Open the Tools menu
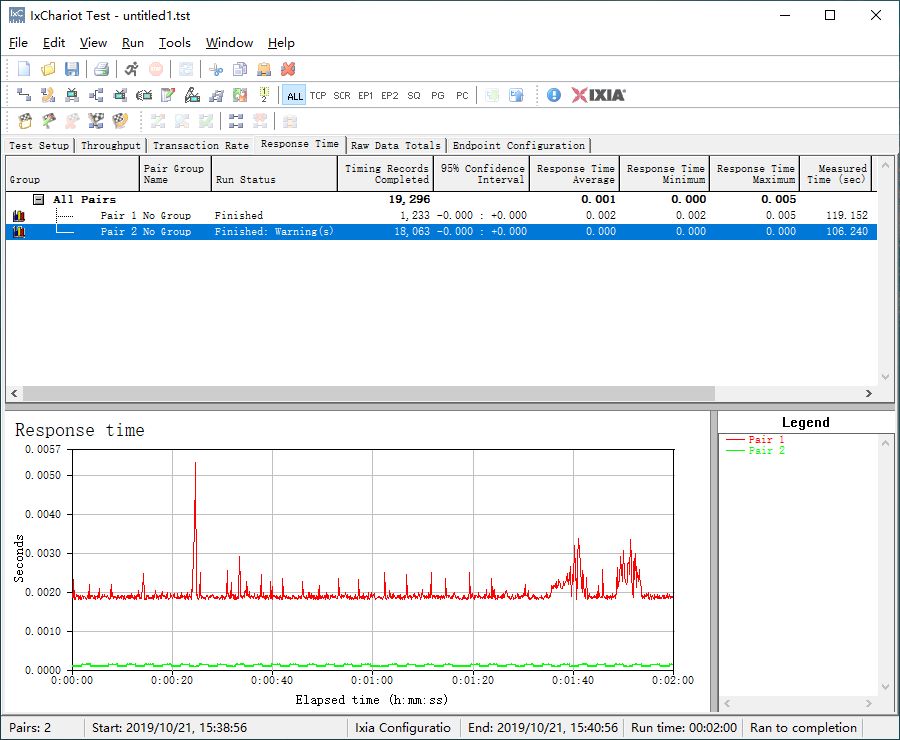Viewport: 900px width, 740px height. pyautogui.click(x=174, y=43)
